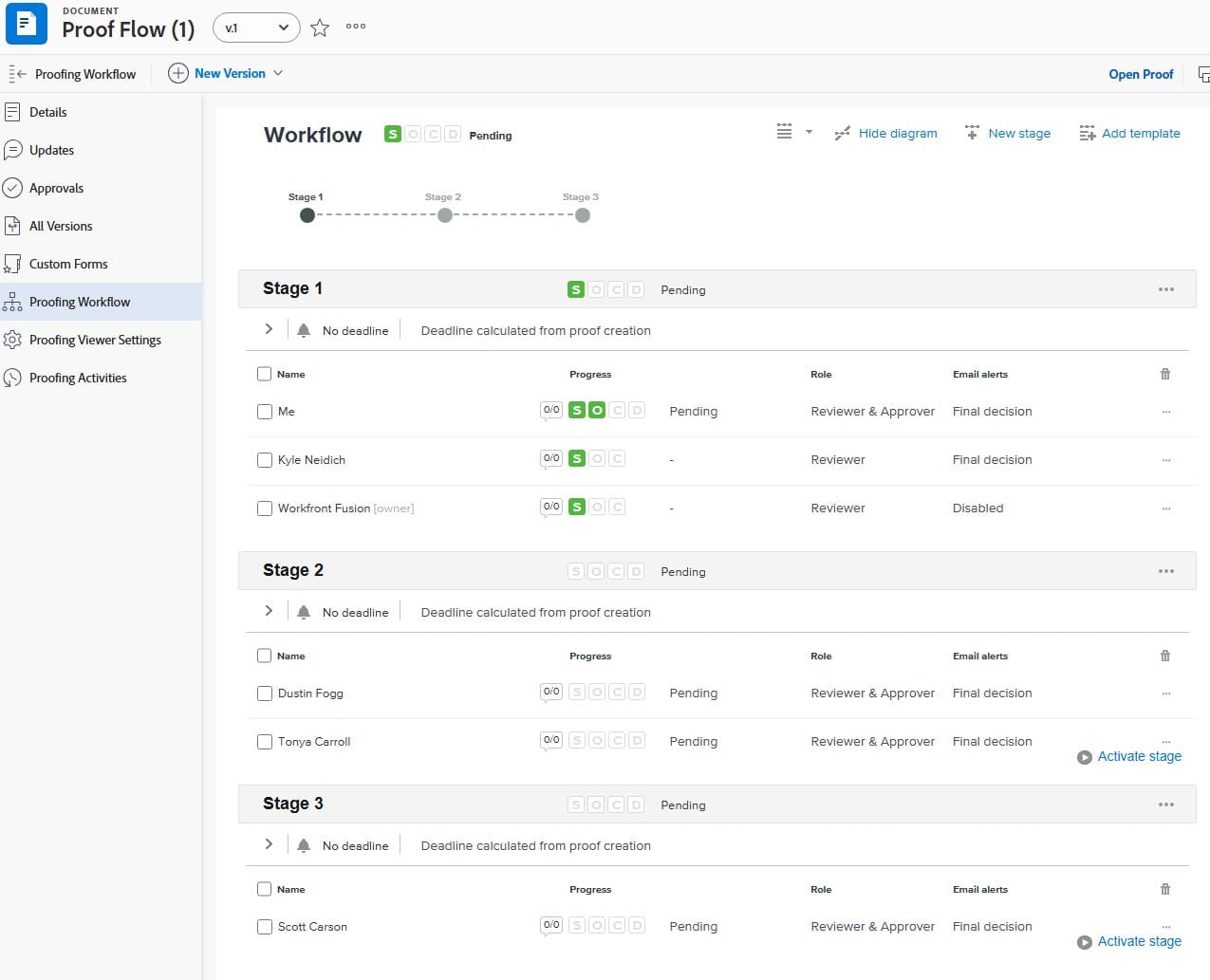Open Proofing Viewer Settings in sidebar
Viewport: 1210px width, 980px height.
[x=100, y=340]
